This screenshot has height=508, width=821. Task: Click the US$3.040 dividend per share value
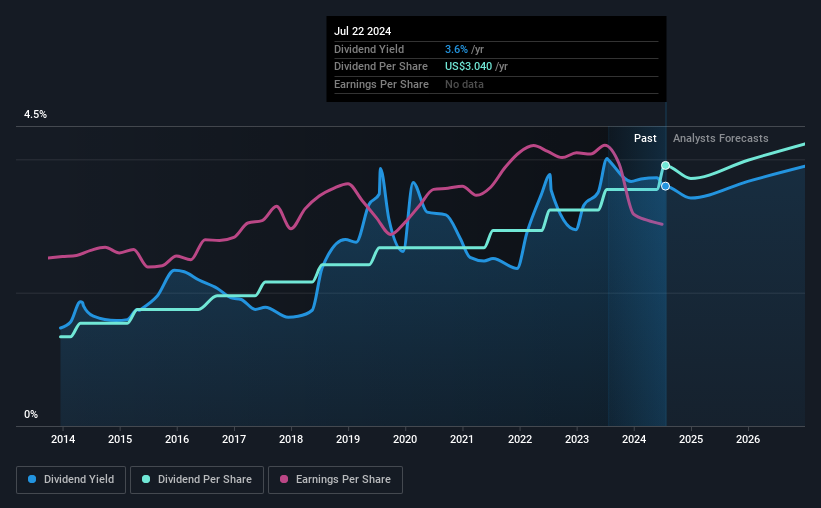click(469, 67)
